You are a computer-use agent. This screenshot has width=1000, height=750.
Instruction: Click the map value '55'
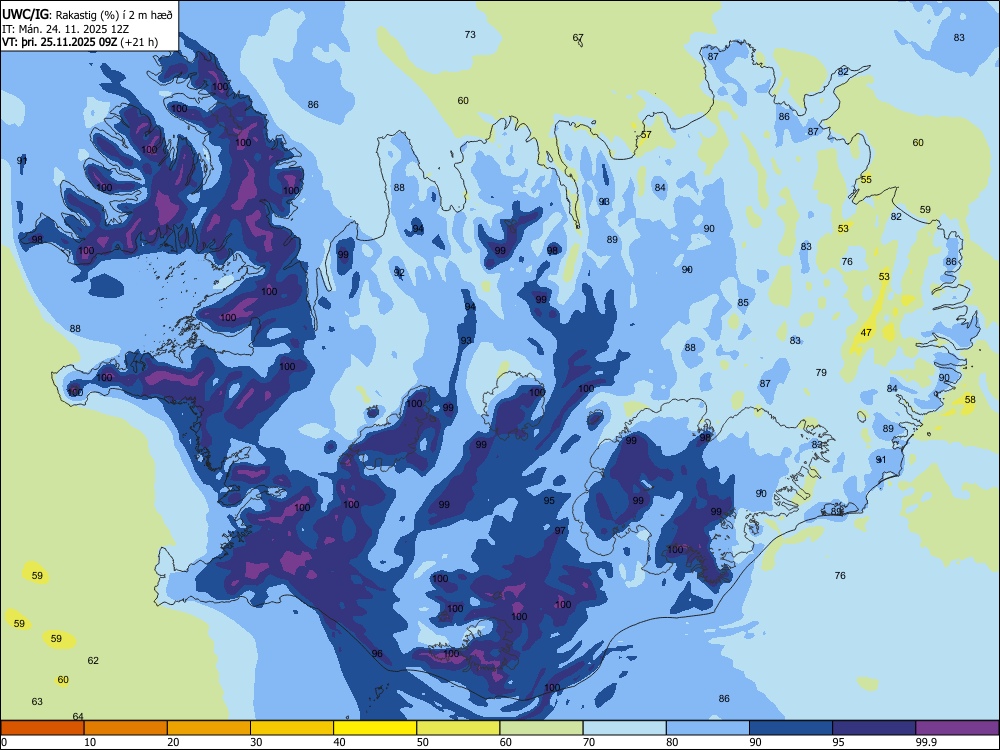866,179
